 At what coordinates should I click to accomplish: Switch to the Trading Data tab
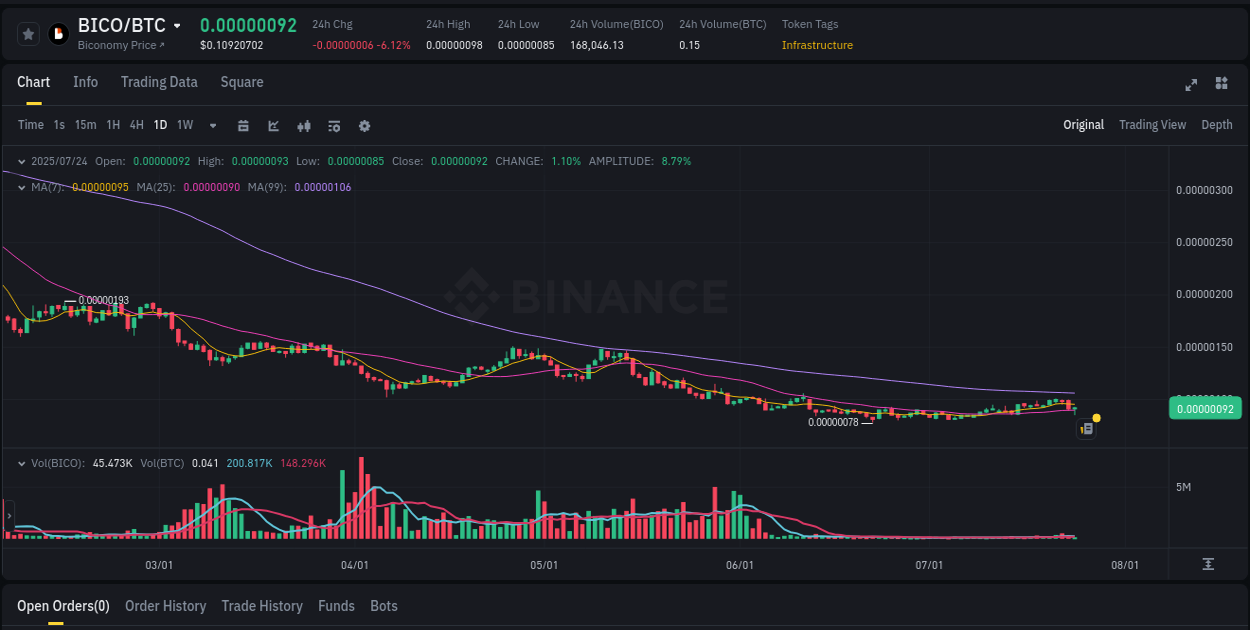click(x=159, y=82)
